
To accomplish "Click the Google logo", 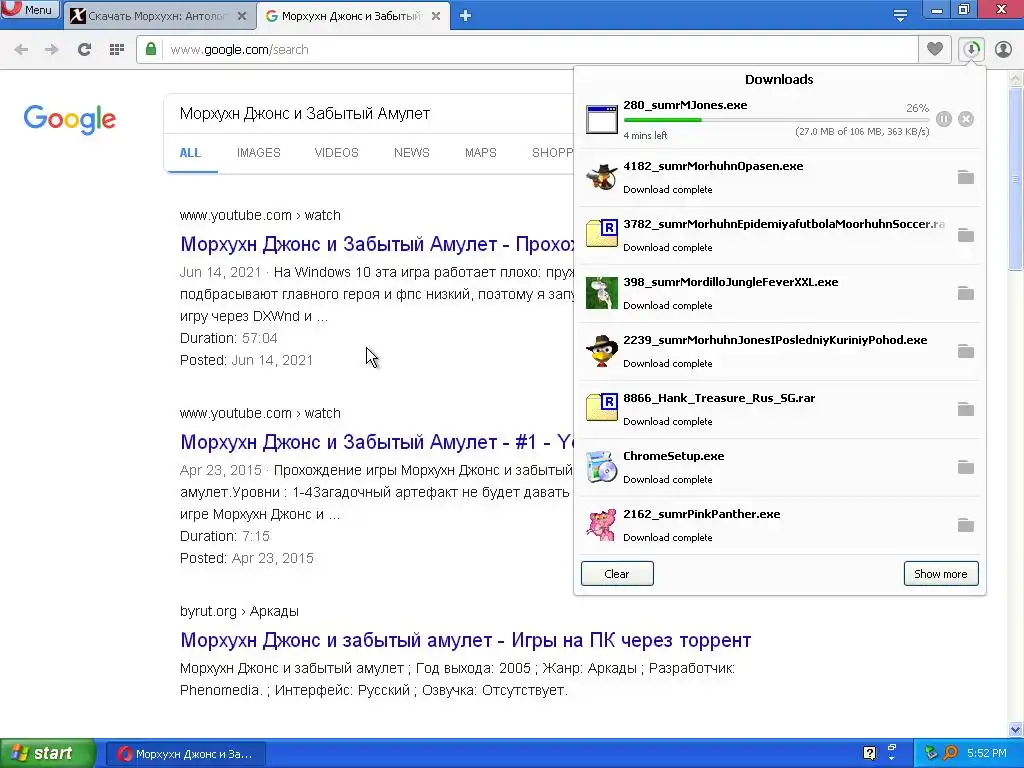I will (70, 120).
